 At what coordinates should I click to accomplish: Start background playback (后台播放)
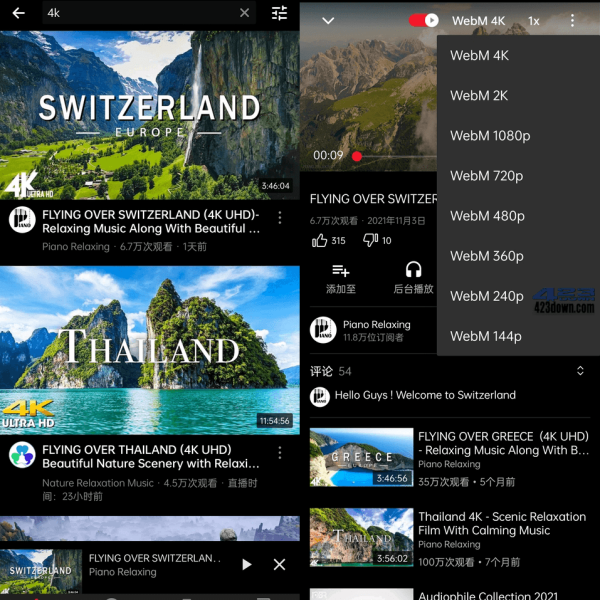click(413, 278)
